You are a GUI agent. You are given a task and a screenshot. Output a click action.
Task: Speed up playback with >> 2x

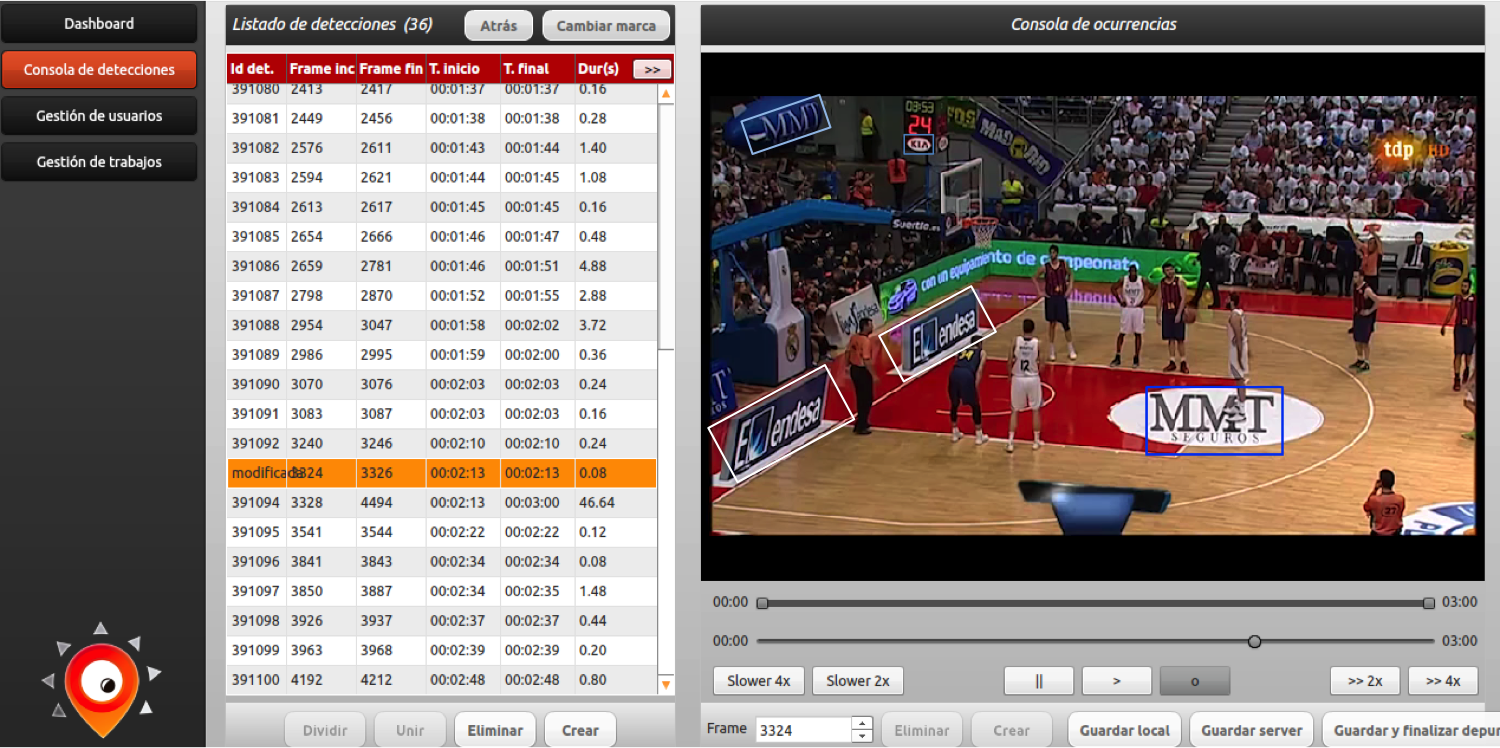pyautogui.click(x=1365, y=681)
